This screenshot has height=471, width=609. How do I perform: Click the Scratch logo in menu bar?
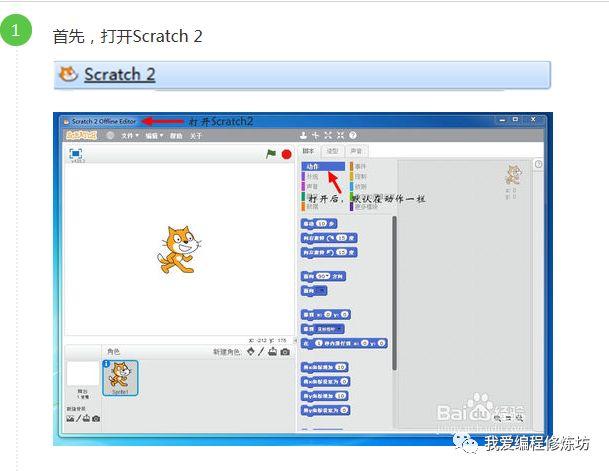coord(81,135)
